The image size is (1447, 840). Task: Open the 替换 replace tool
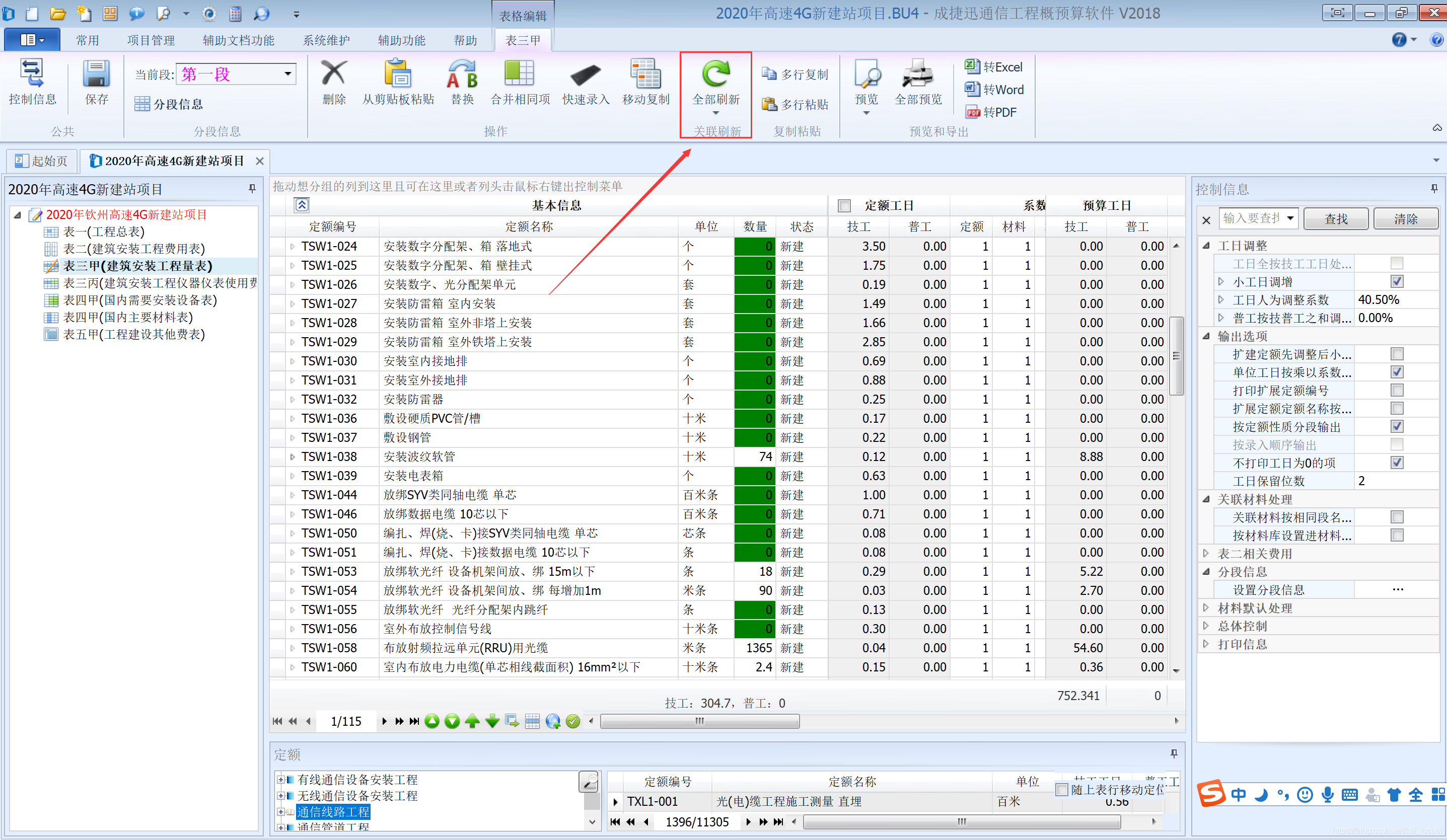(462, 83)
